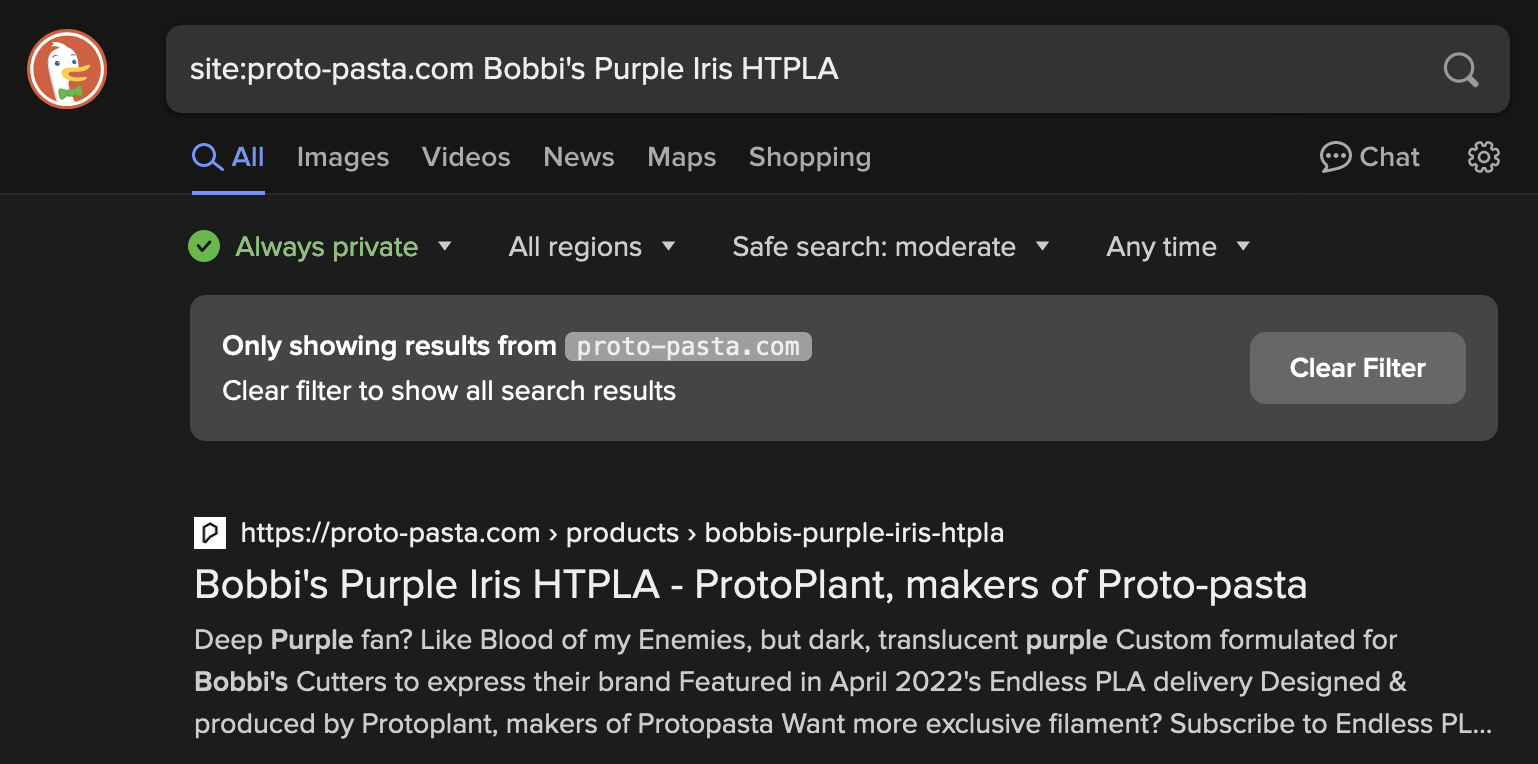Viewport: 1538px width, 764px height.
Task: Open settings via the gear icon
Action: pos(1484,157)
